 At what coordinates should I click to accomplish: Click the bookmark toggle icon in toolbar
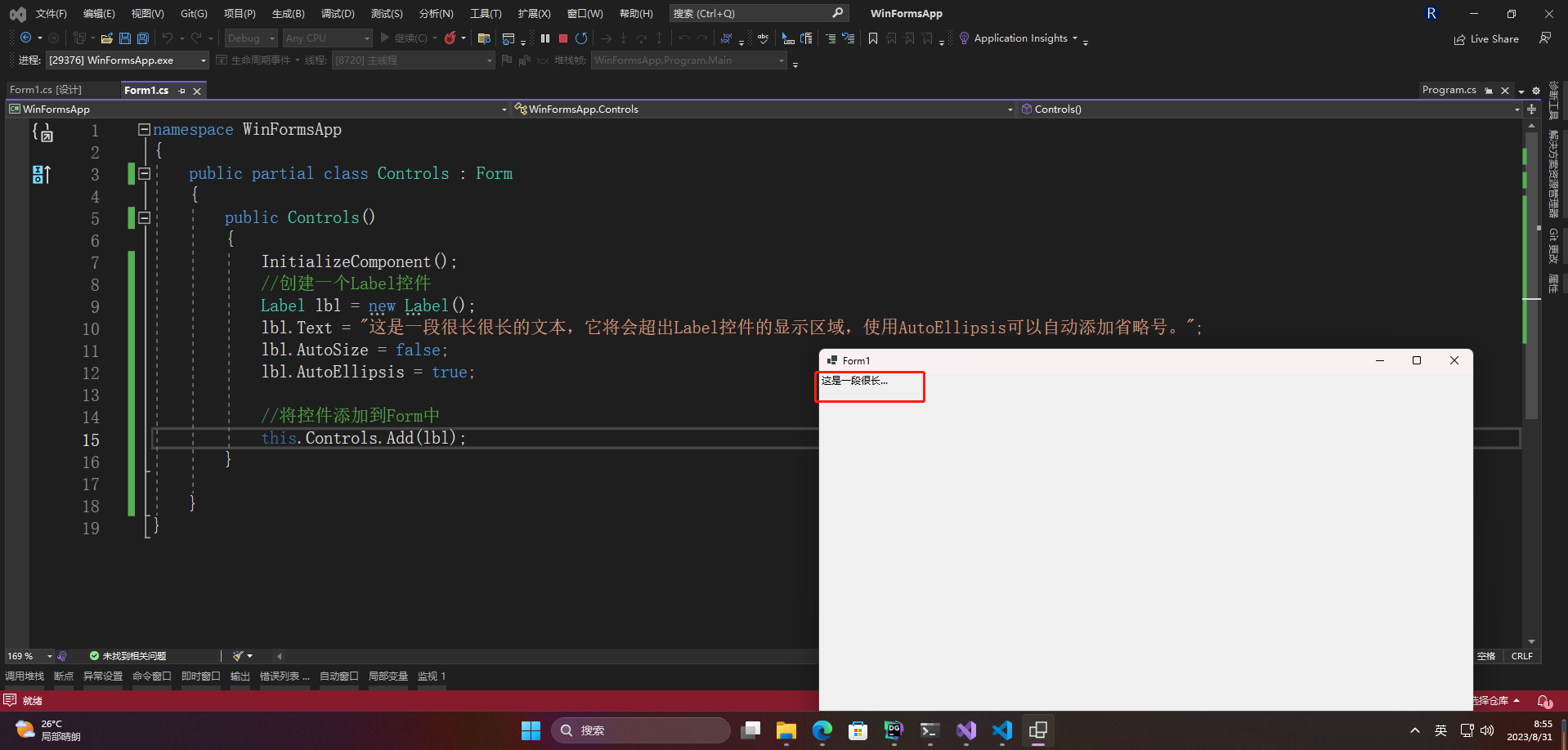(873, 38)
